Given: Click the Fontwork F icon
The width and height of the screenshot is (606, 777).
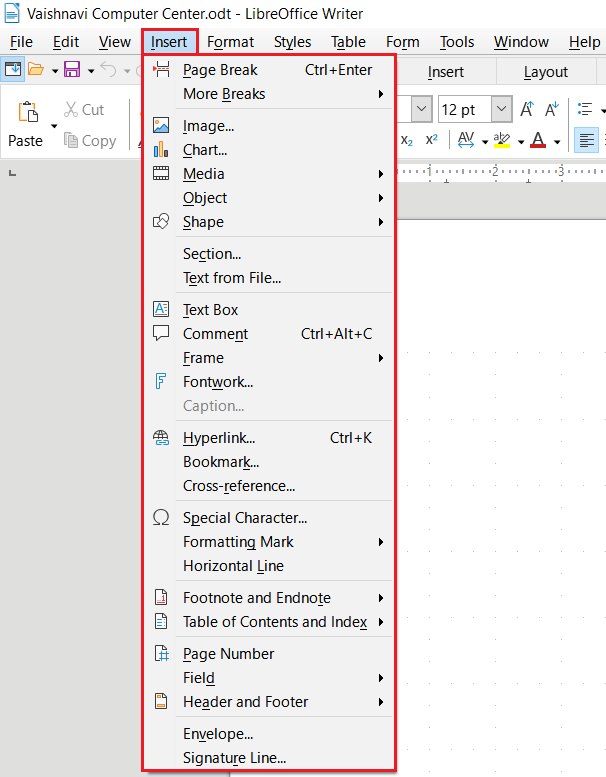Looking at the screenshot, I should click(161, 381).
